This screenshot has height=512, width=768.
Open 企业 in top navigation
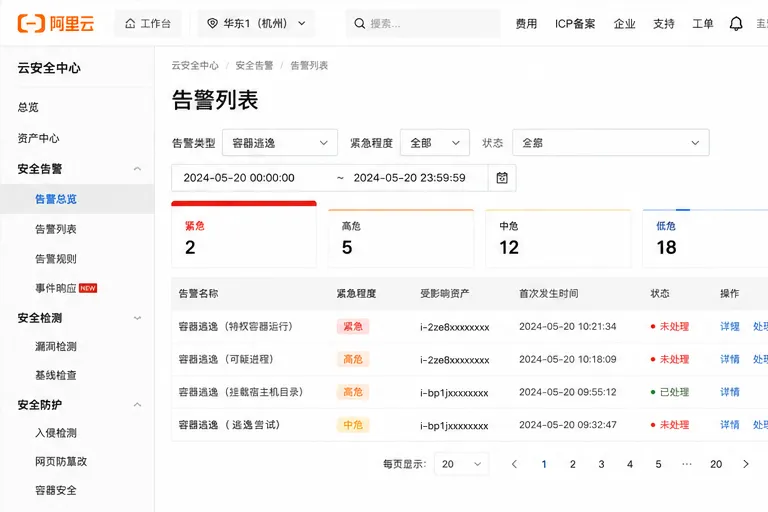[x=624, y=24]
